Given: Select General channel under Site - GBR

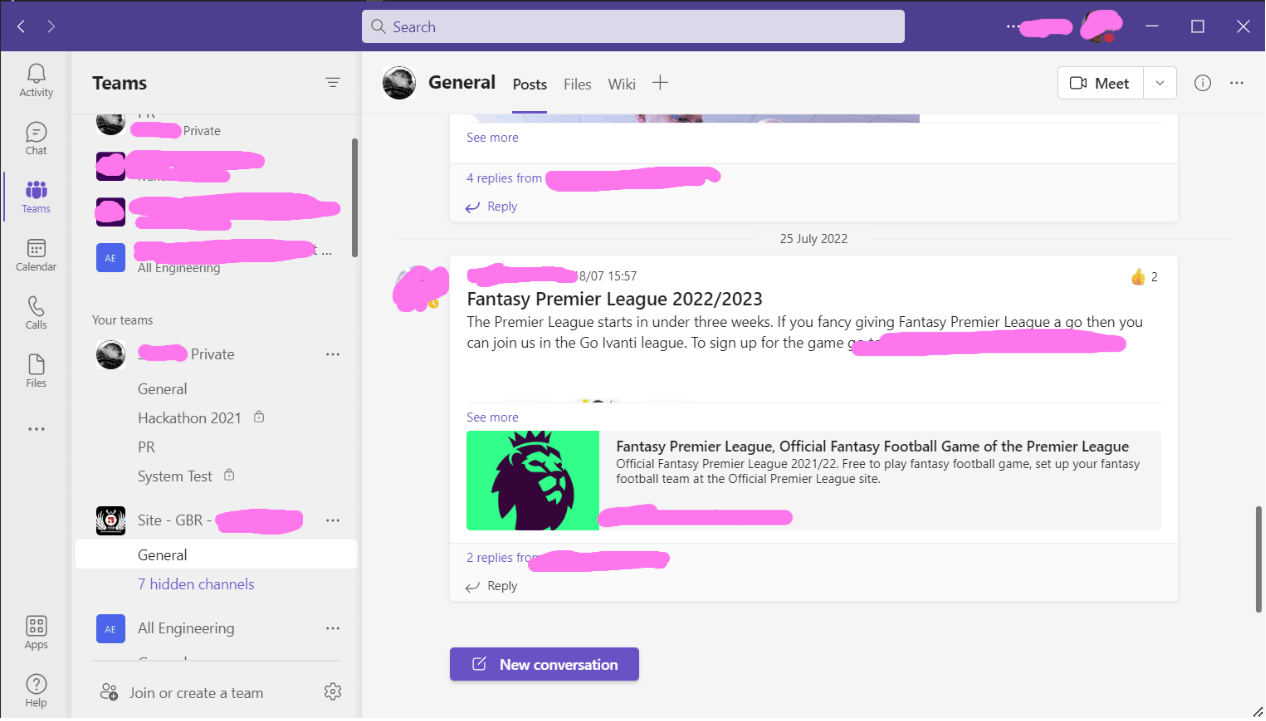Looking at the screenshot, I should point(216,555).
